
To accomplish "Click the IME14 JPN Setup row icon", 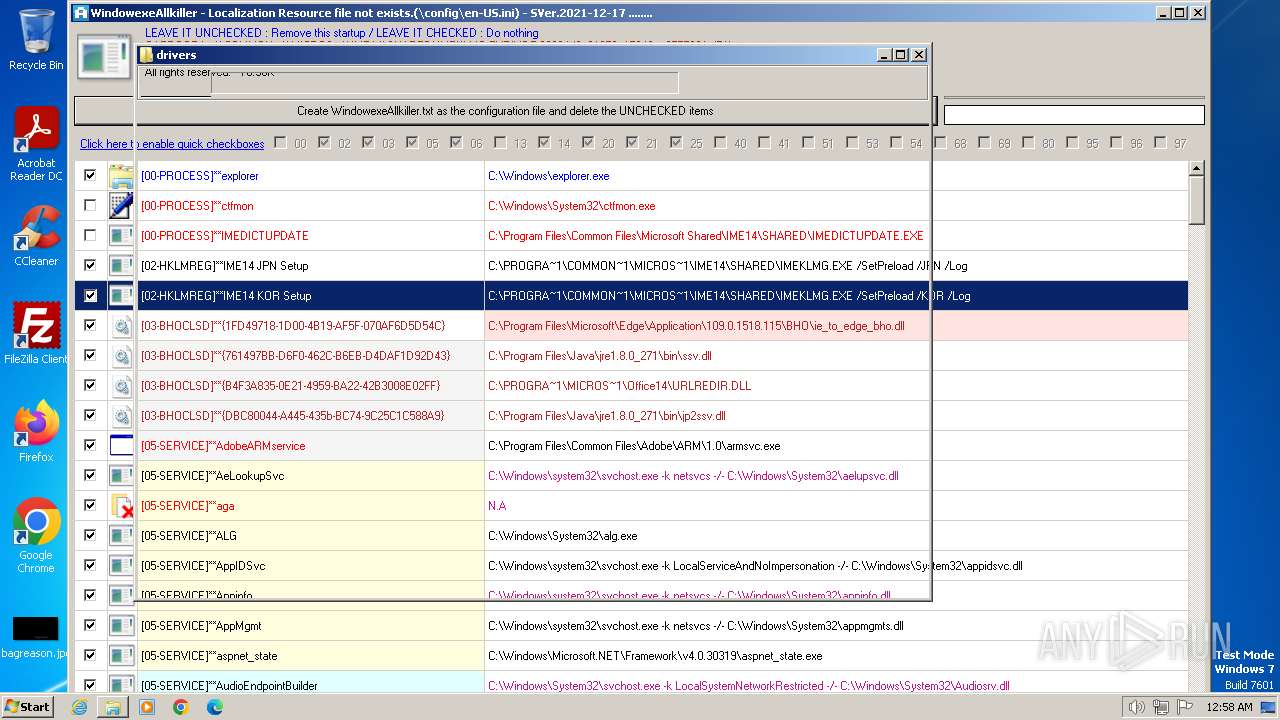I will pyautogui.click(x=121, y=266).
